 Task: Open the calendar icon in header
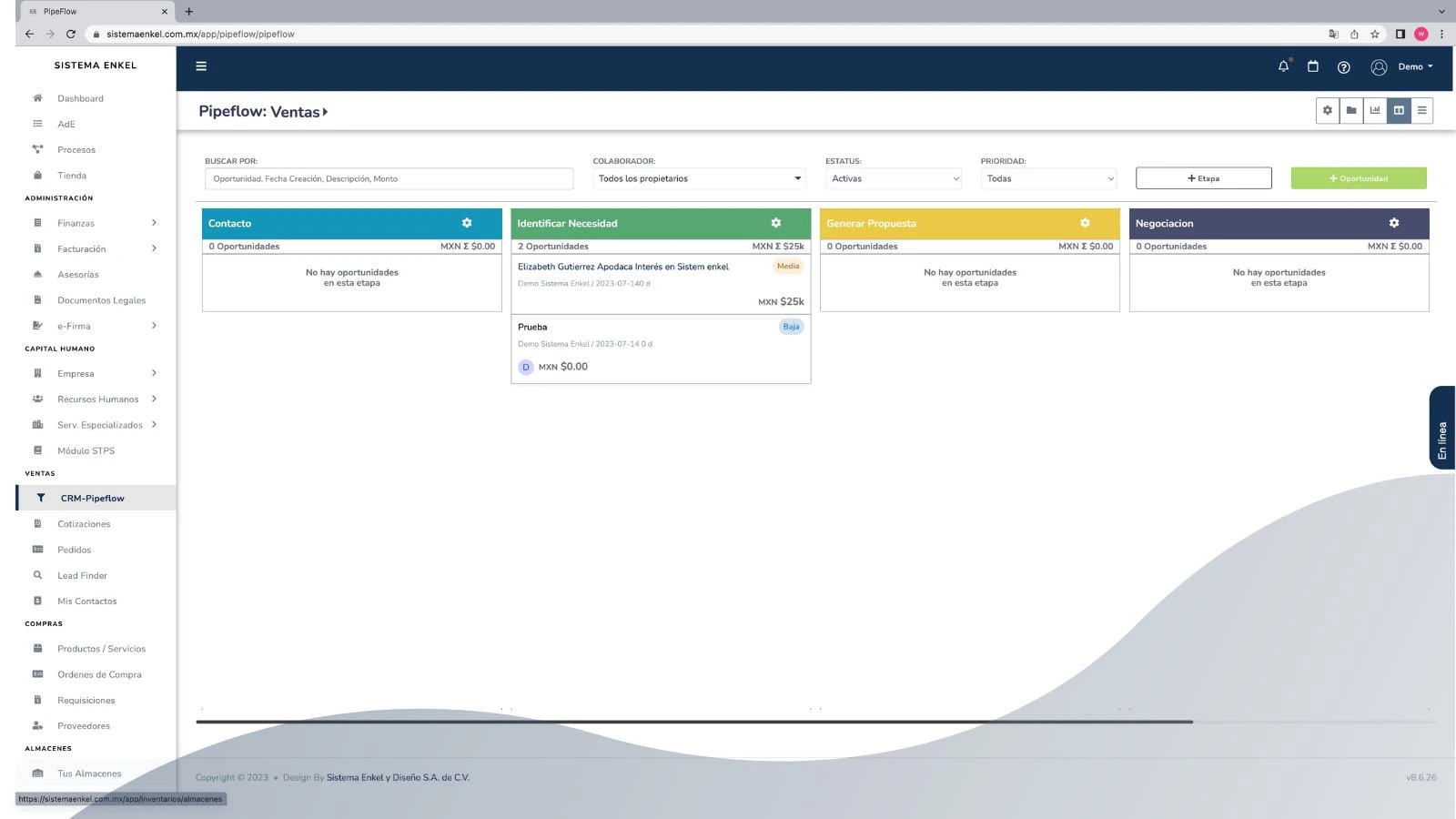pyautogui.click(x=1312, y=66)
